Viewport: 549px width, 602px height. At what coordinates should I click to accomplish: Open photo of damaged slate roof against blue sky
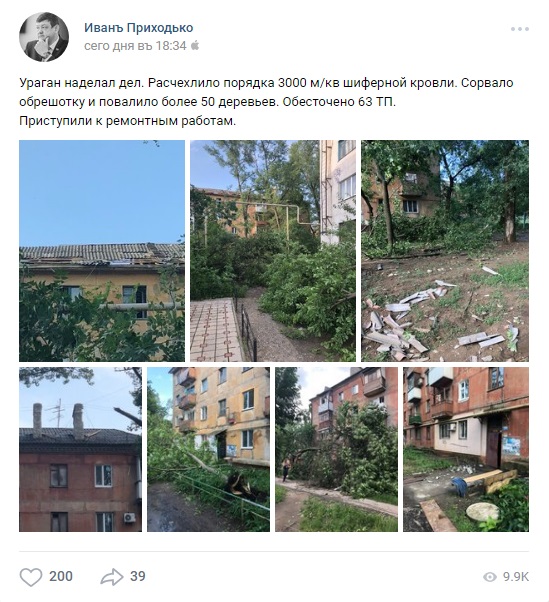(x=102, y=251)
